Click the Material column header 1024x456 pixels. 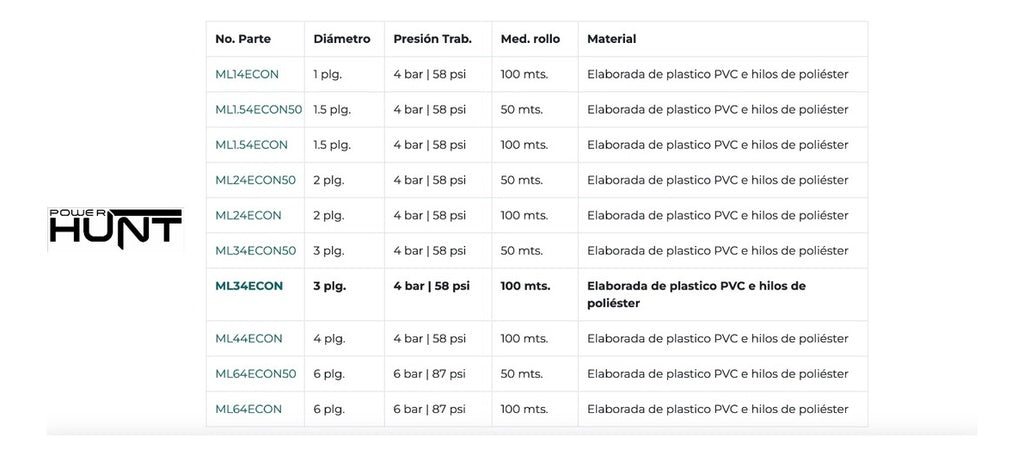612,39
